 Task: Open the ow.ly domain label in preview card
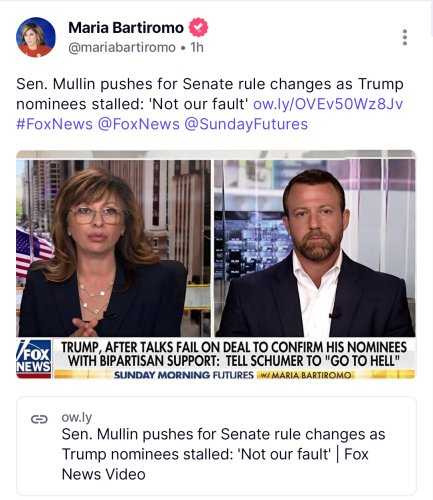(x=77, y=417)
